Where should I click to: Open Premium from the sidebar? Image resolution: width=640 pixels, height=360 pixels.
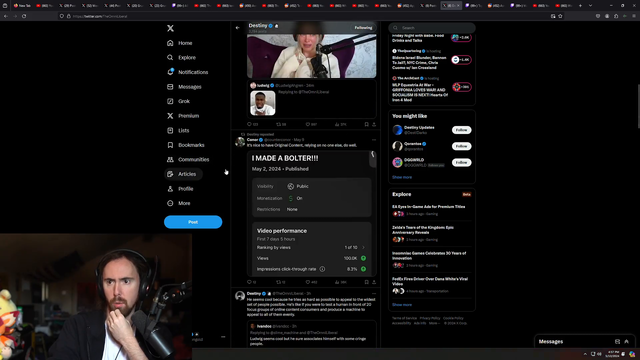(x=183, y=116)
